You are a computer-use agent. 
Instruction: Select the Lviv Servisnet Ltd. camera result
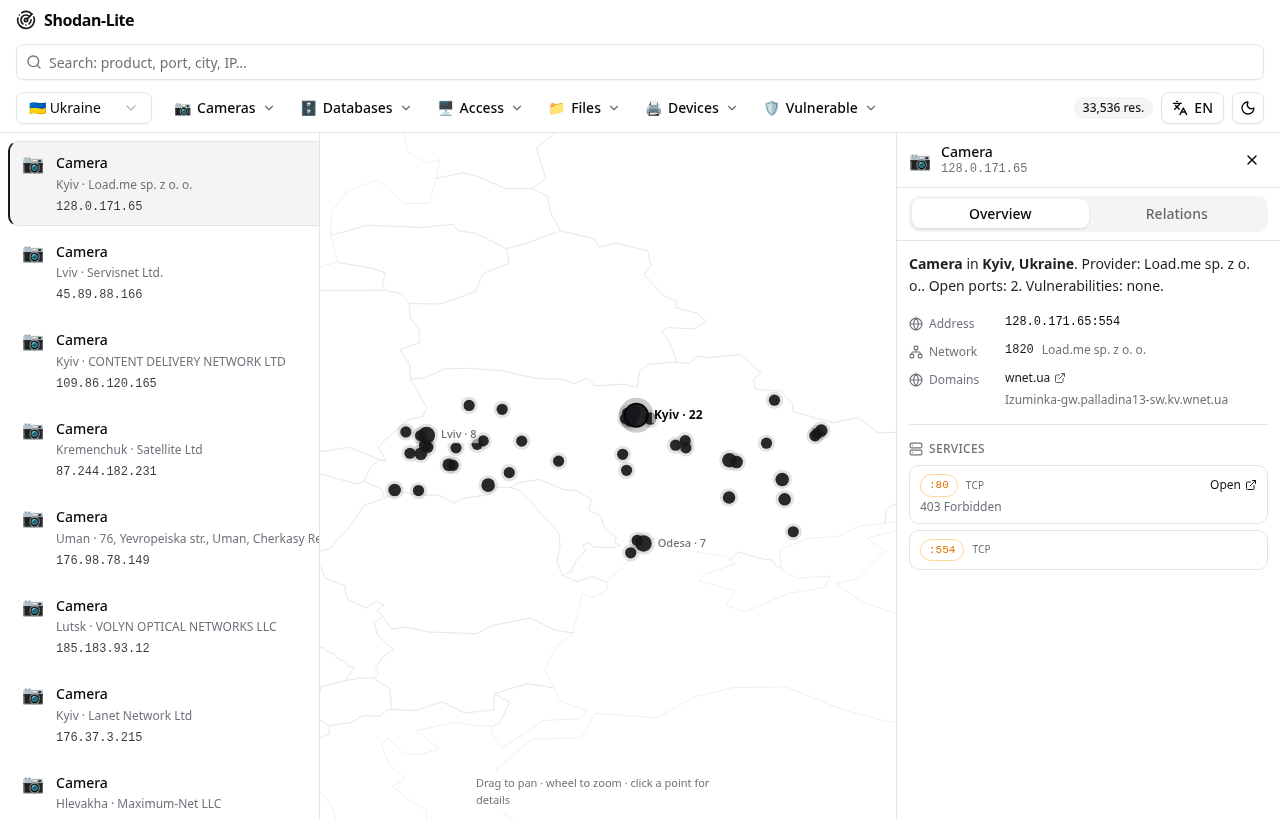(164, 272)
